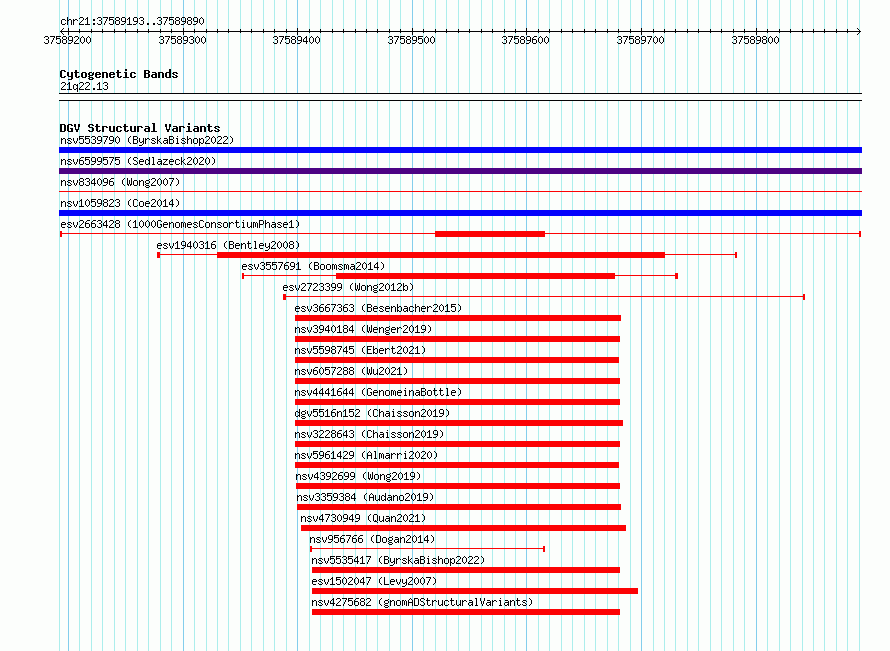
Task: Select the esv3667363 Besenbacher2015 red bar
Action: [x=457, y=318]
